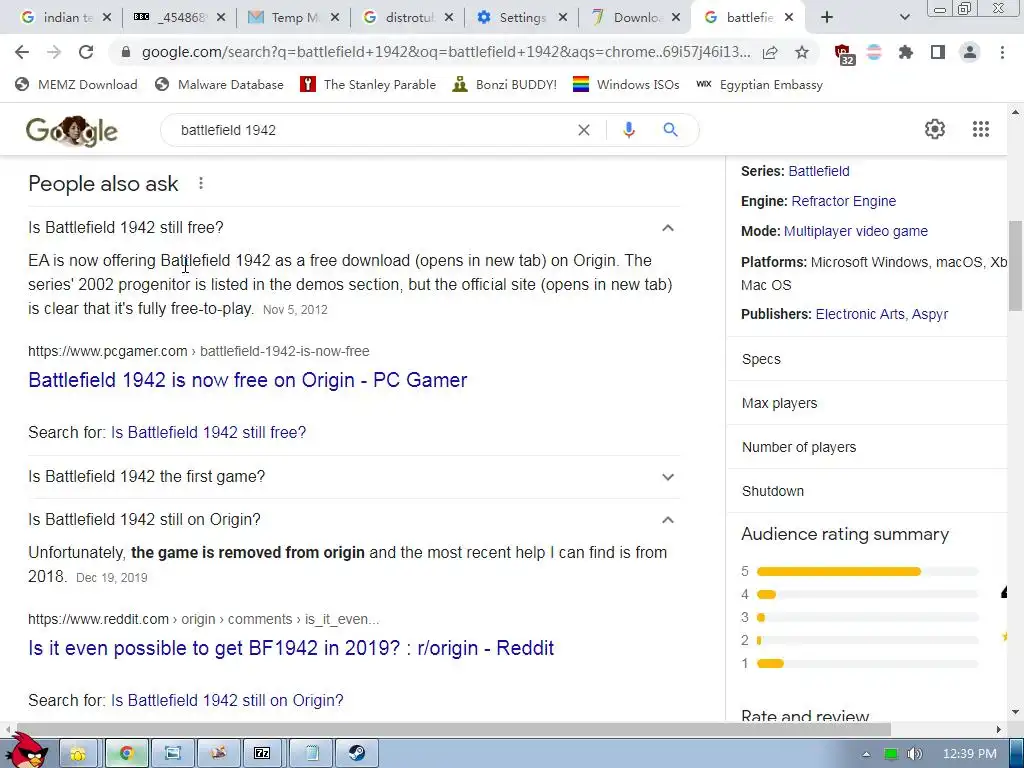Open the Chrome profile avatar
1024x768 pixels.
pos(970,52)
